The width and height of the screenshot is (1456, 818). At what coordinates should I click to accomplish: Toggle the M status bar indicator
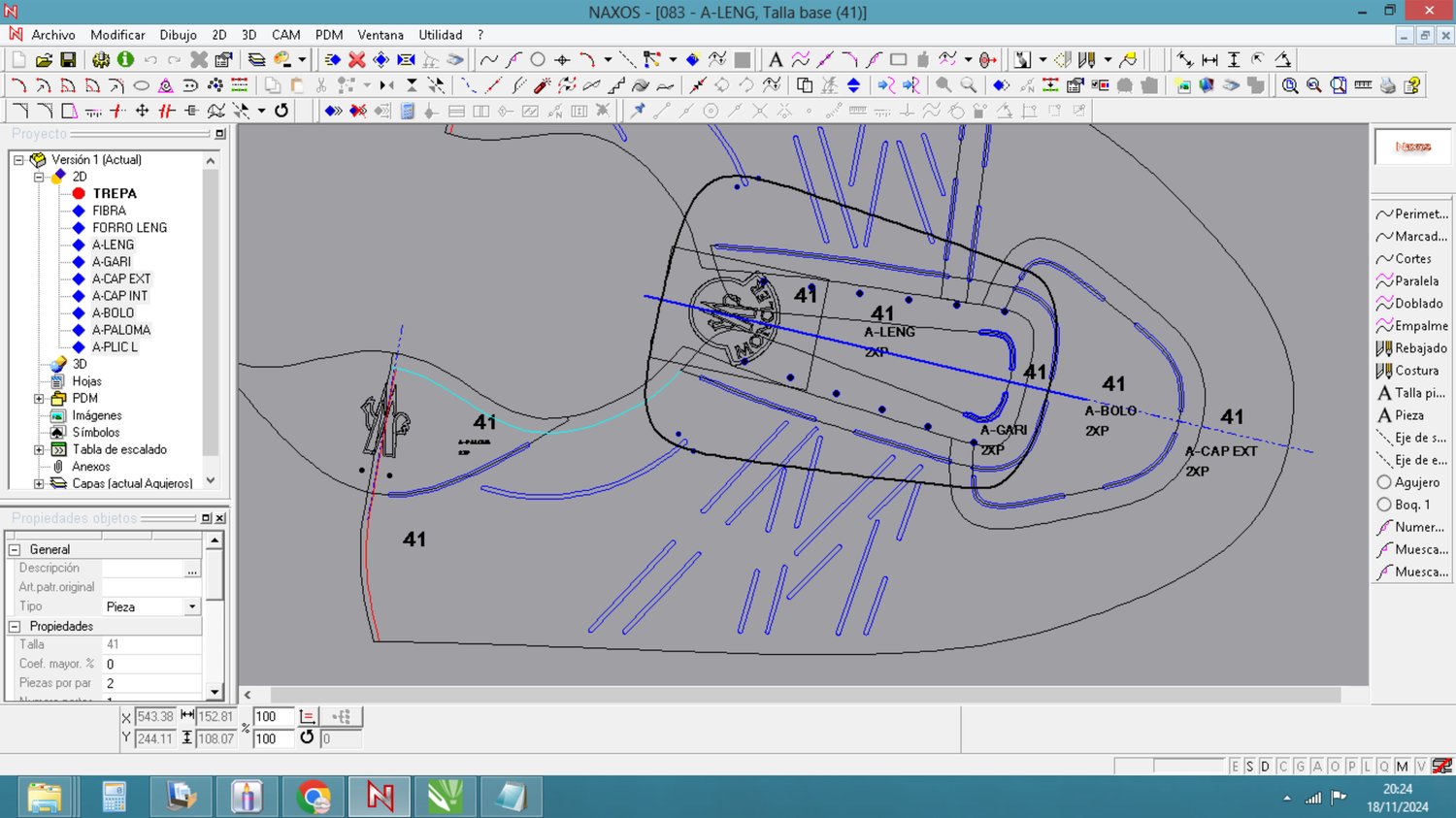pyautogui.click(x=1402, y=767)
